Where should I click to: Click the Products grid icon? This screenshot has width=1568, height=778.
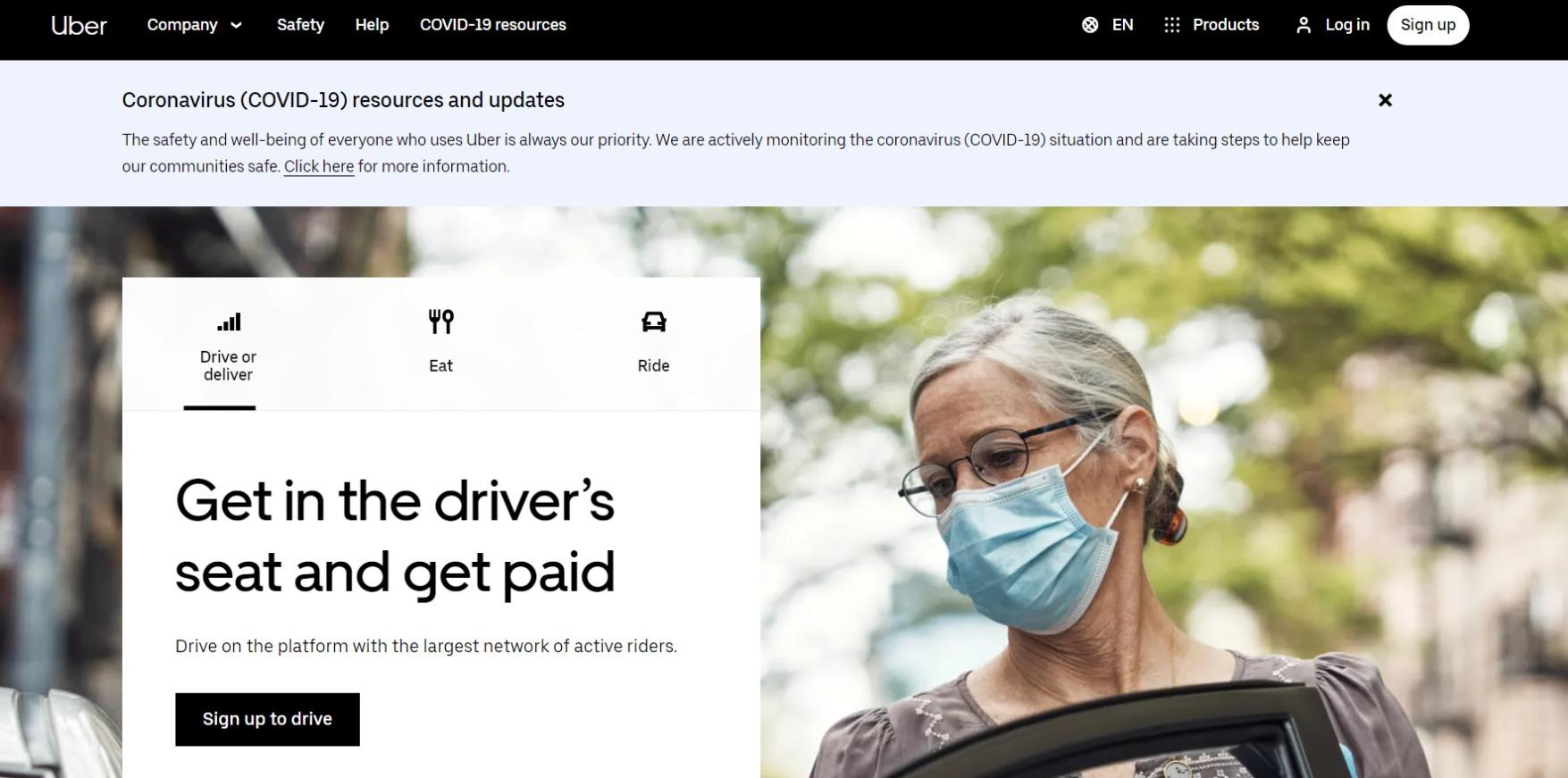coord(1172,25)
